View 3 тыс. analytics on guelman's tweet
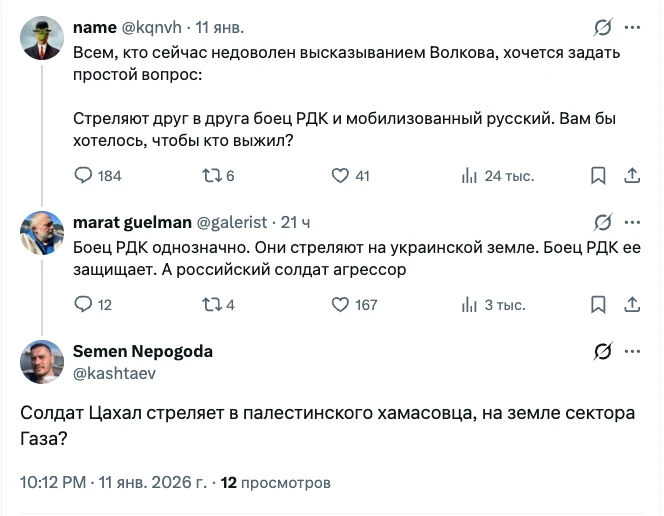Image resolution: width=664 pixels, height=516 pixels. [469, 305]
